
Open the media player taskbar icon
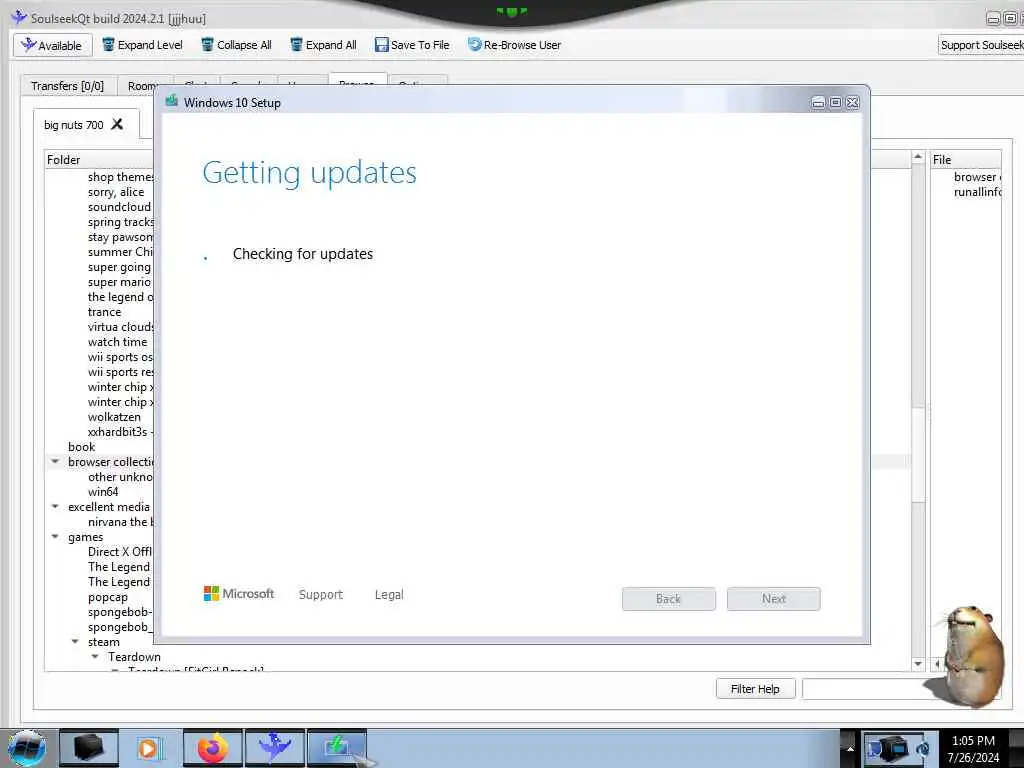(x=150, y=748)
